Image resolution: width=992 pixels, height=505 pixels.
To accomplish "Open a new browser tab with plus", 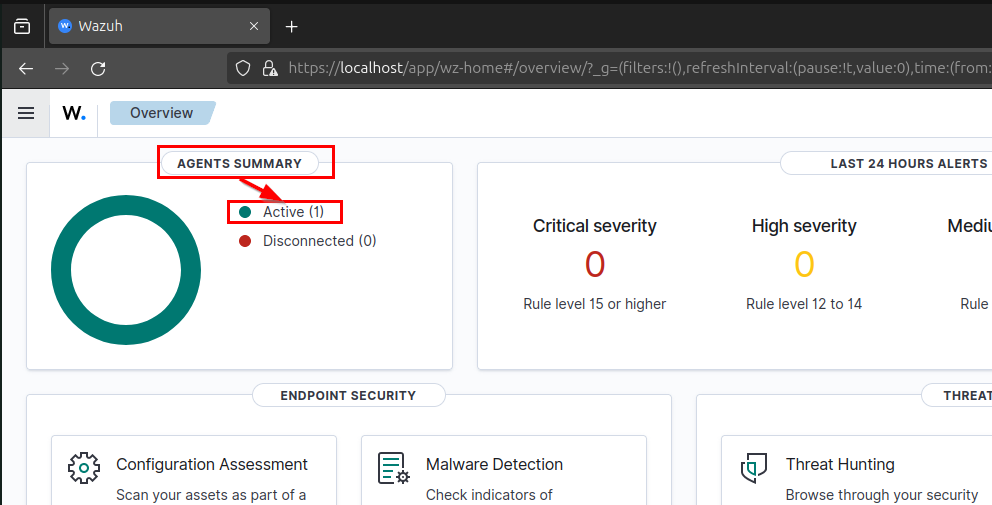I will tap(292, 27).
